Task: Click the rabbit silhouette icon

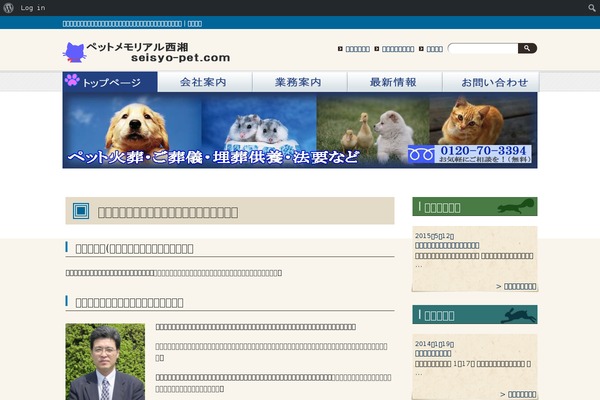Action: [x=518, y=315]
